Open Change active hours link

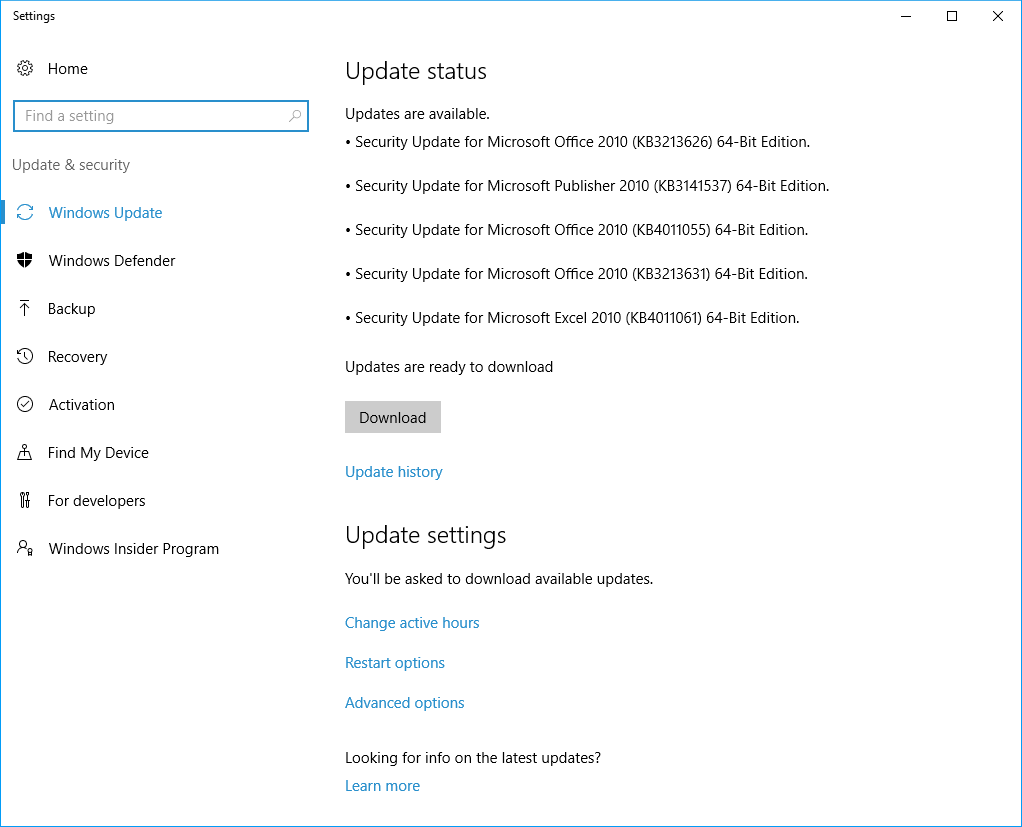(412, 623)
